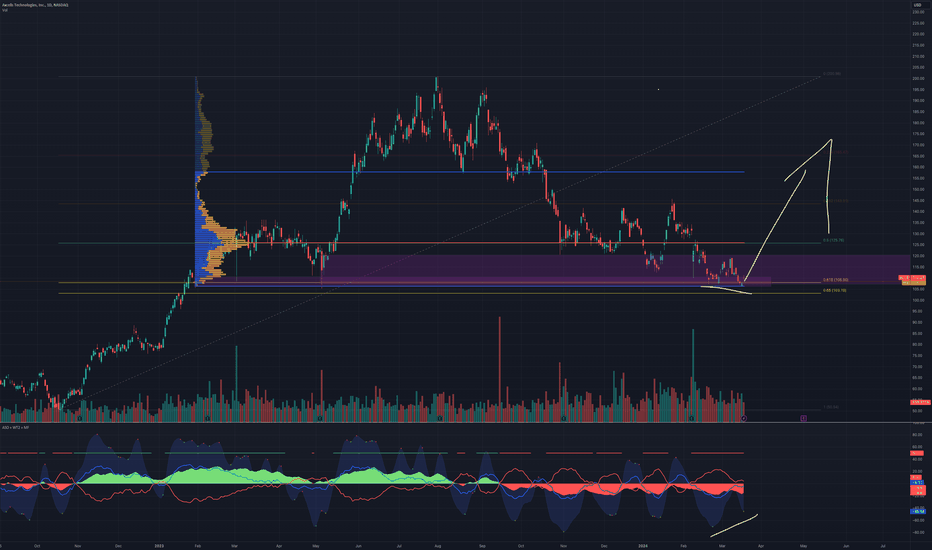Viewport: 932px width, 550px height.
Task: Select the blue horizontal line near 158
Action: (x=470, y=172)
